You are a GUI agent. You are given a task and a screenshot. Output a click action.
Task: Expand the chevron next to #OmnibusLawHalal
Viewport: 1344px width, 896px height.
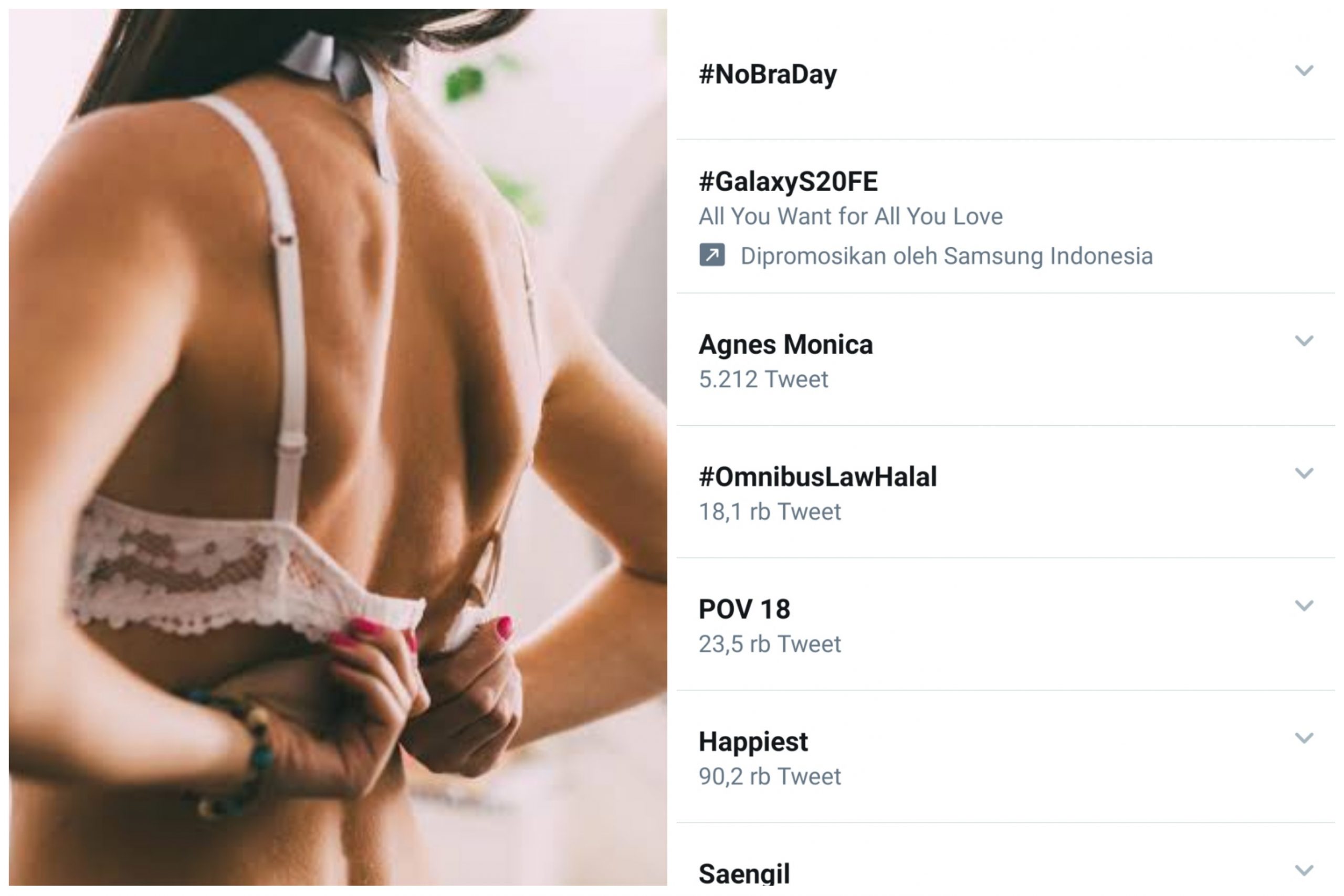click(x=1304, y=473)
